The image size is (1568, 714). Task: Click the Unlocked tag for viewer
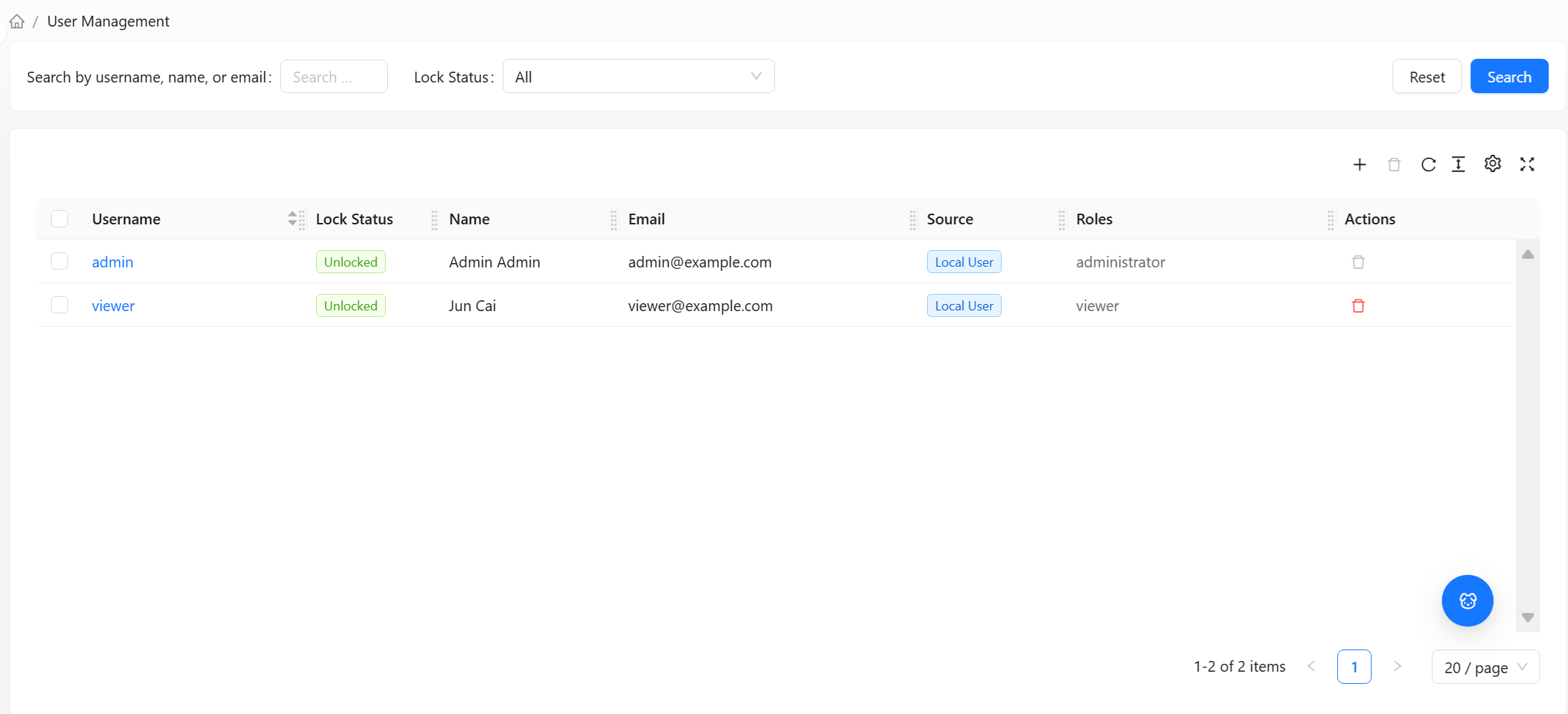click(x=351, y=305)
